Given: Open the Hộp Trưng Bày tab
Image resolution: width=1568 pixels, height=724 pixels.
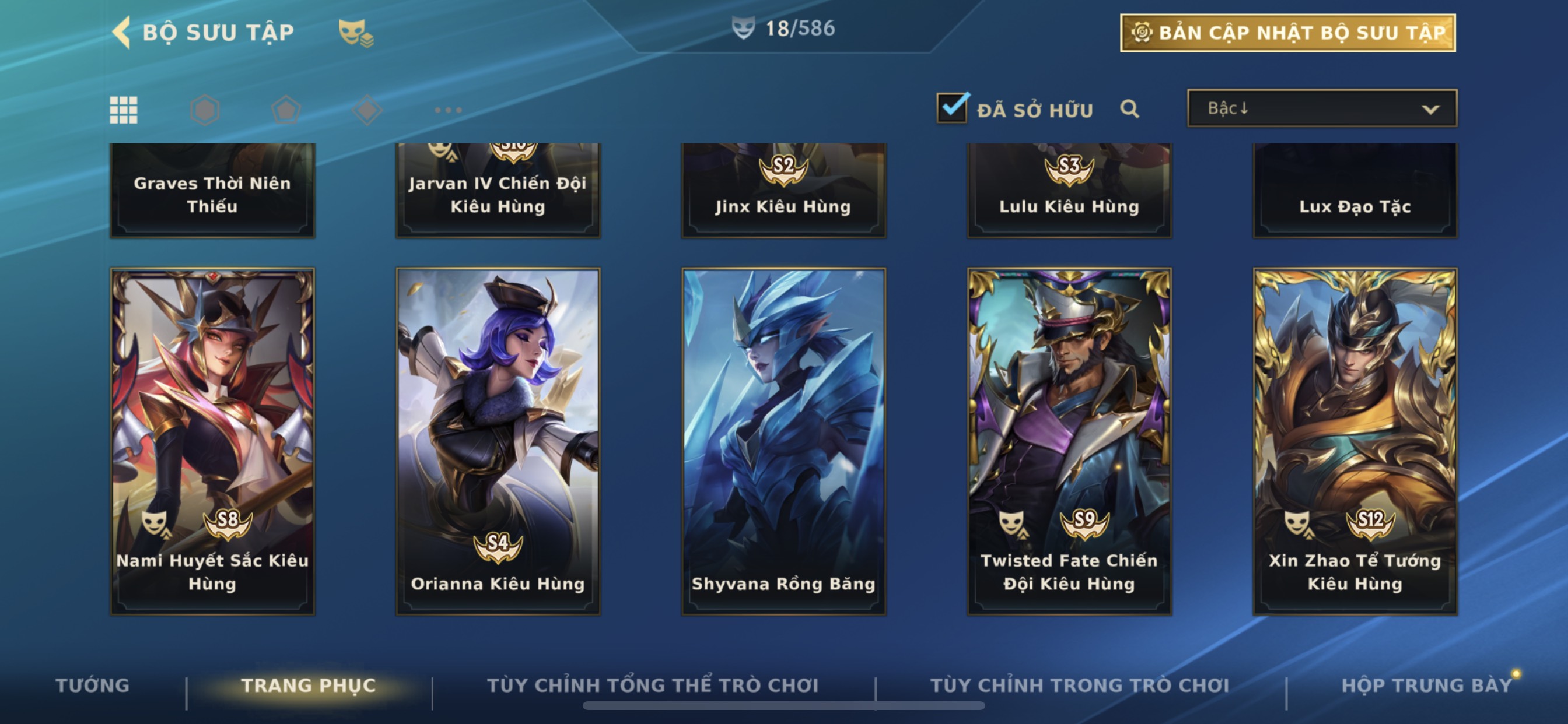Looking at the screenshot, I should [x=1427, y=685].
